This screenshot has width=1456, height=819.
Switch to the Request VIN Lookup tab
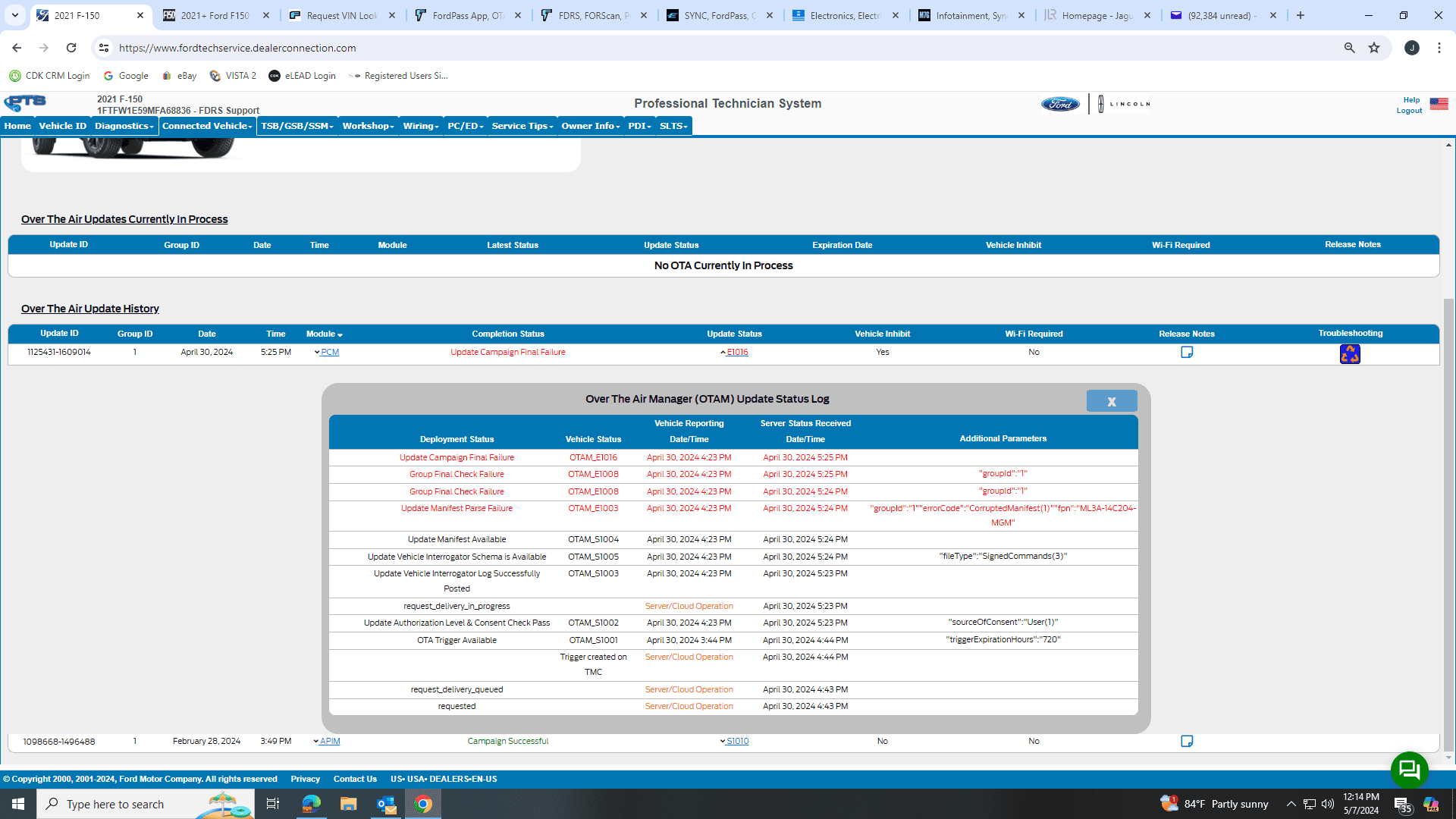(x=341, y=15)
